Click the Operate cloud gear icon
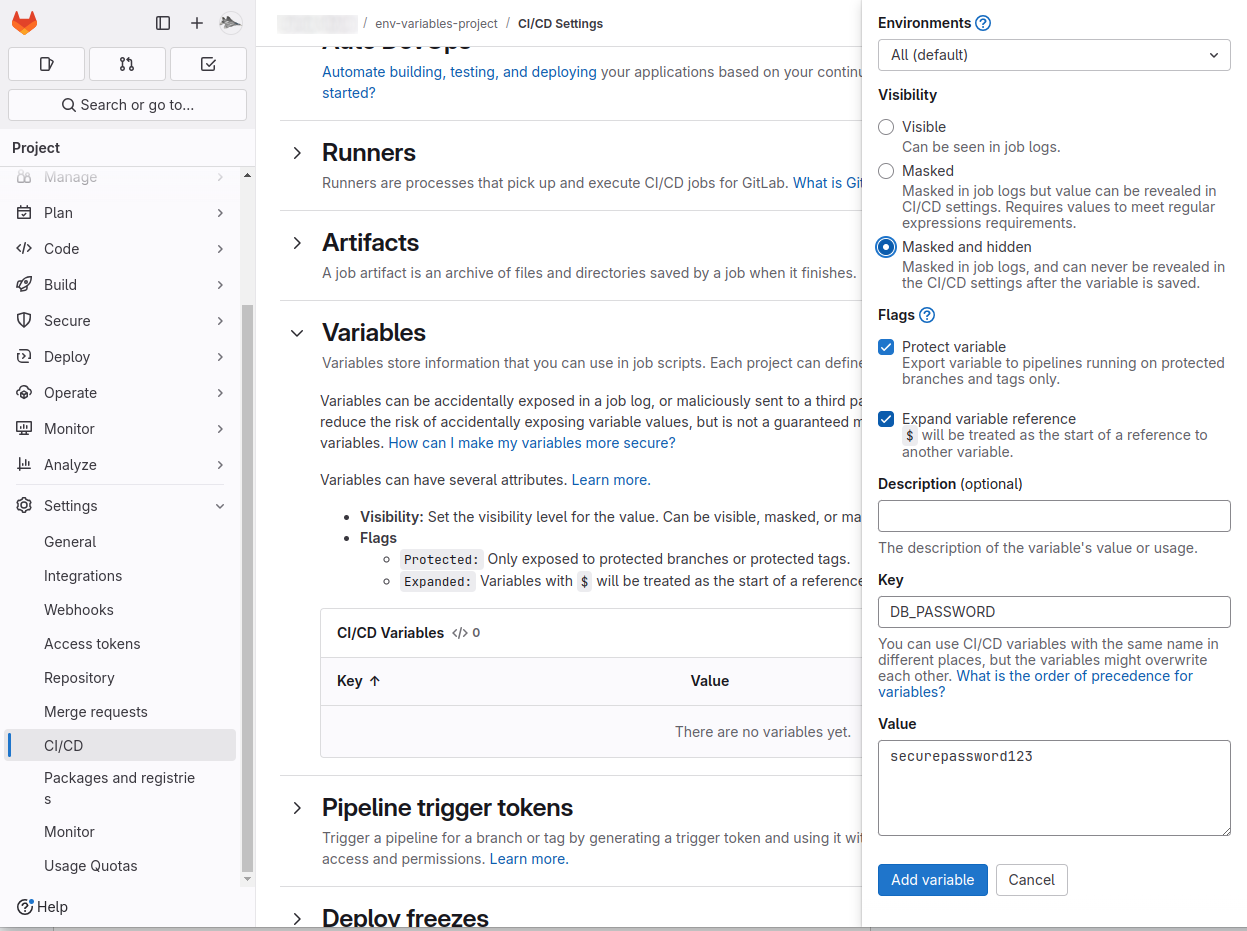 pos(24,393)
